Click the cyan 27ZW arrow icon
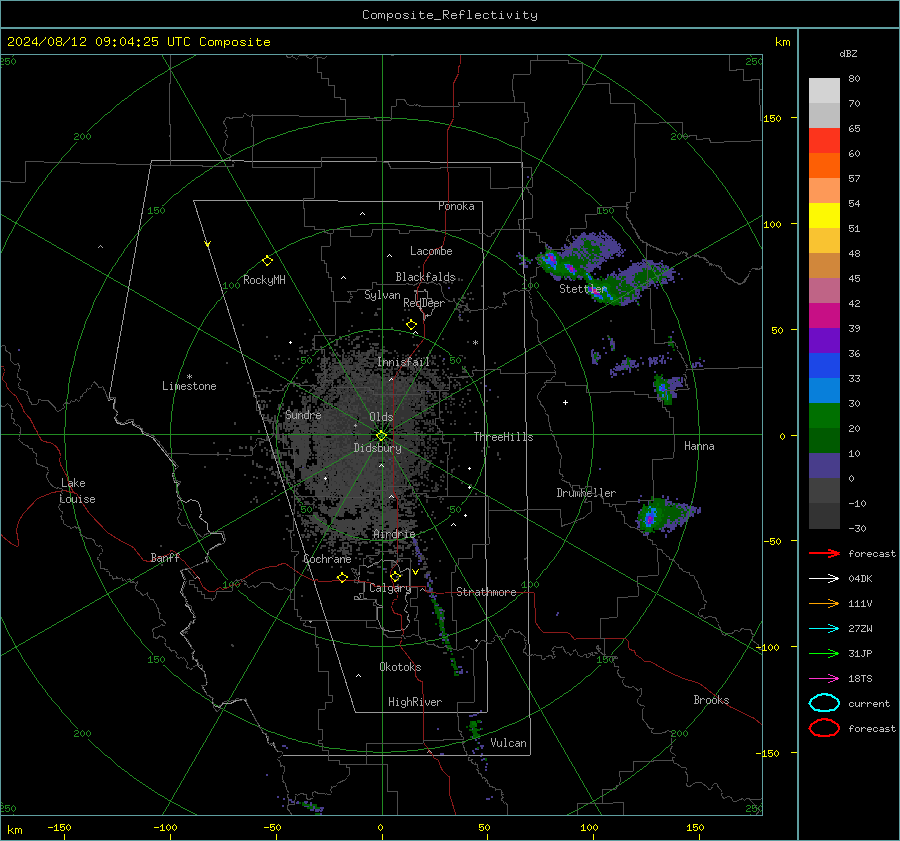Screen dimensions: 900x841 [x=824, y=629]
